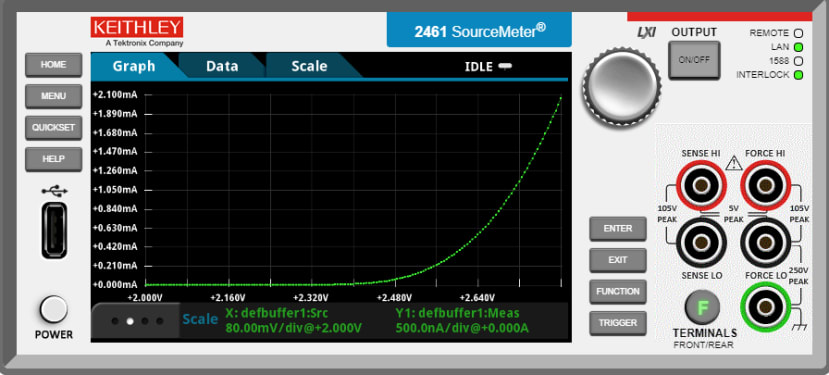Tap the QUICKSET button

click(x=53, y=128)
